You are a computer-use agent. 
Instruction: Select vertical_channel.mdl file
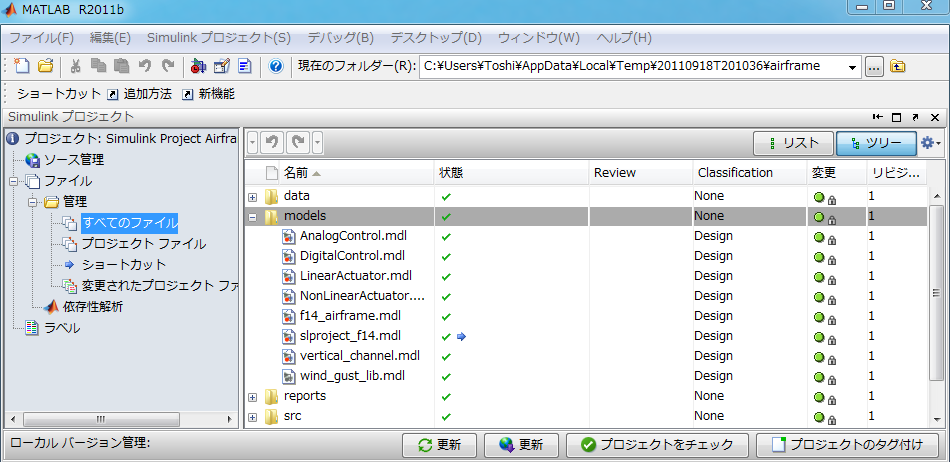[x=360, y=355]
